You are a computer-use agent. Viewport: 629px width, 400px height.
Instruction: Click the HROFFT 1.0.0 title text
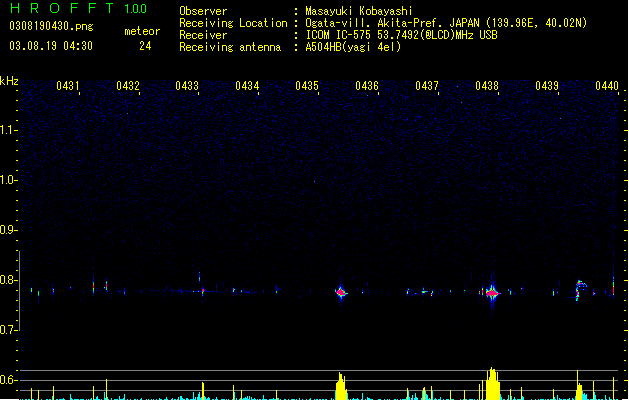[79, 8]
